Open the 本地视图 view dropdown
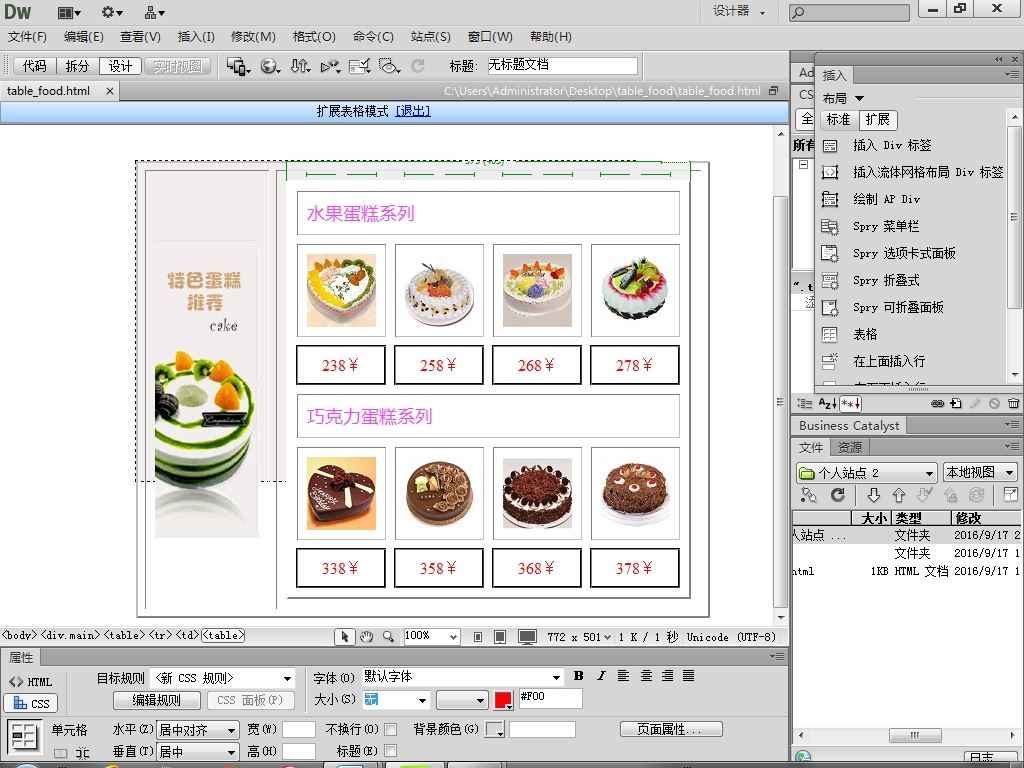1024x768 pixels. pos(980,472)
